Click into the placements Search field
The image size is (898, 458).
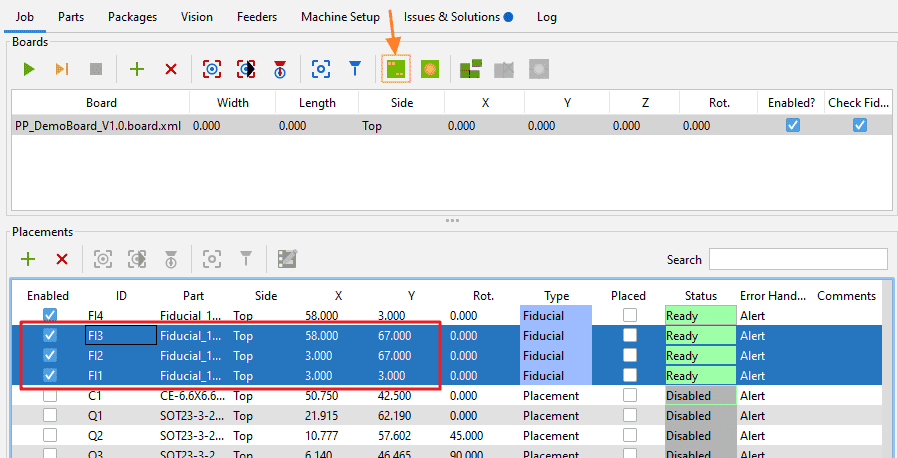click(797, 259)
